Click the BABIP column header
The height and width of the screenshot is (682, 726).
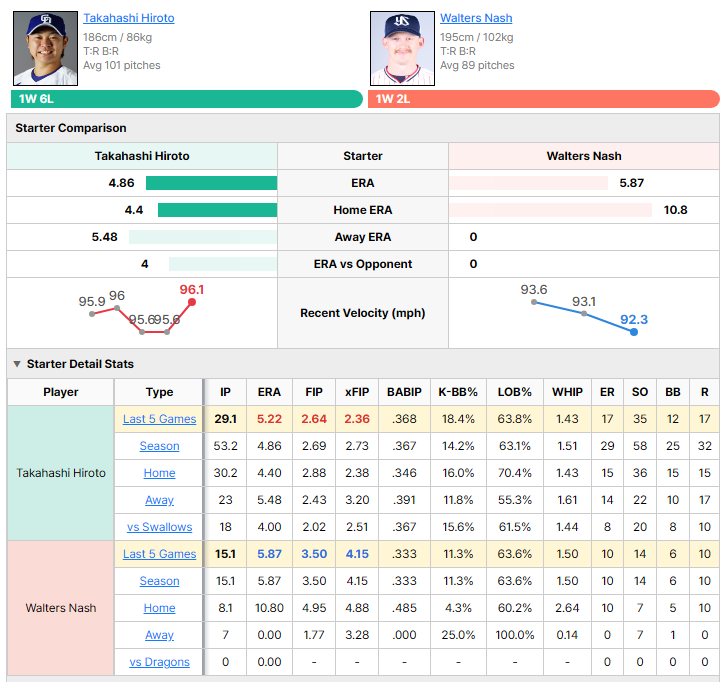(404, 392)
